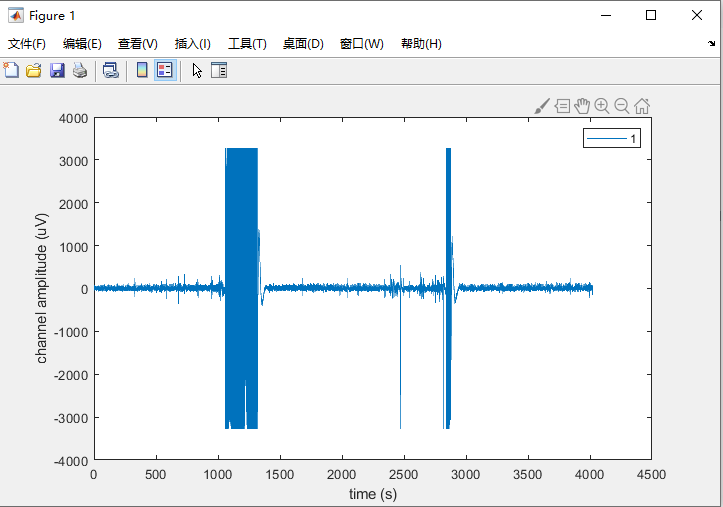
Task: Activate the Pan hand tool
Action: pos(582,106)
